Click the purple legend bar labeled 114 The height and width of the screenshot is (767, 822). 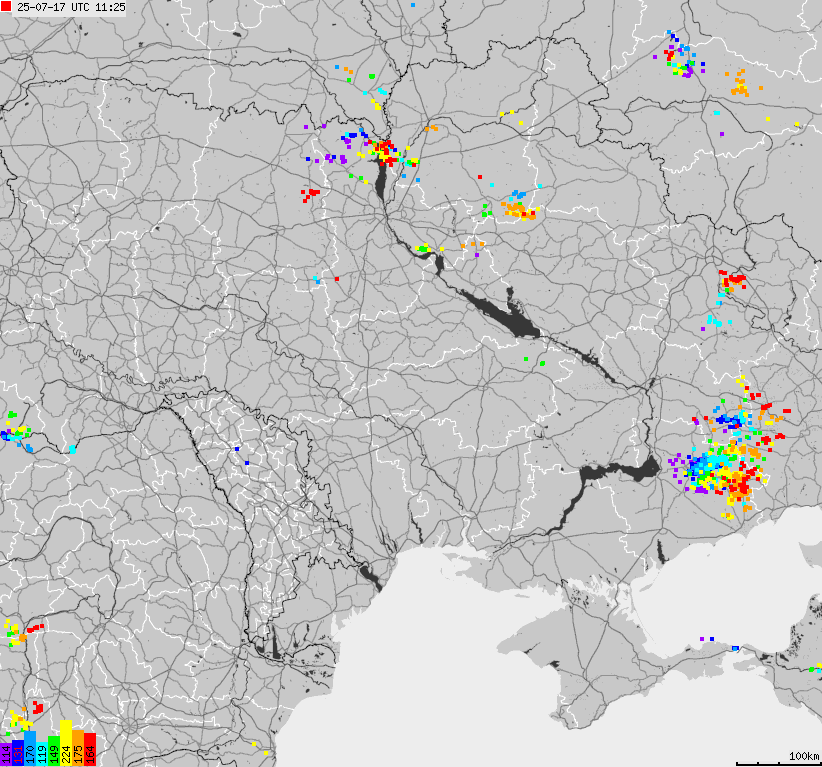6,754
